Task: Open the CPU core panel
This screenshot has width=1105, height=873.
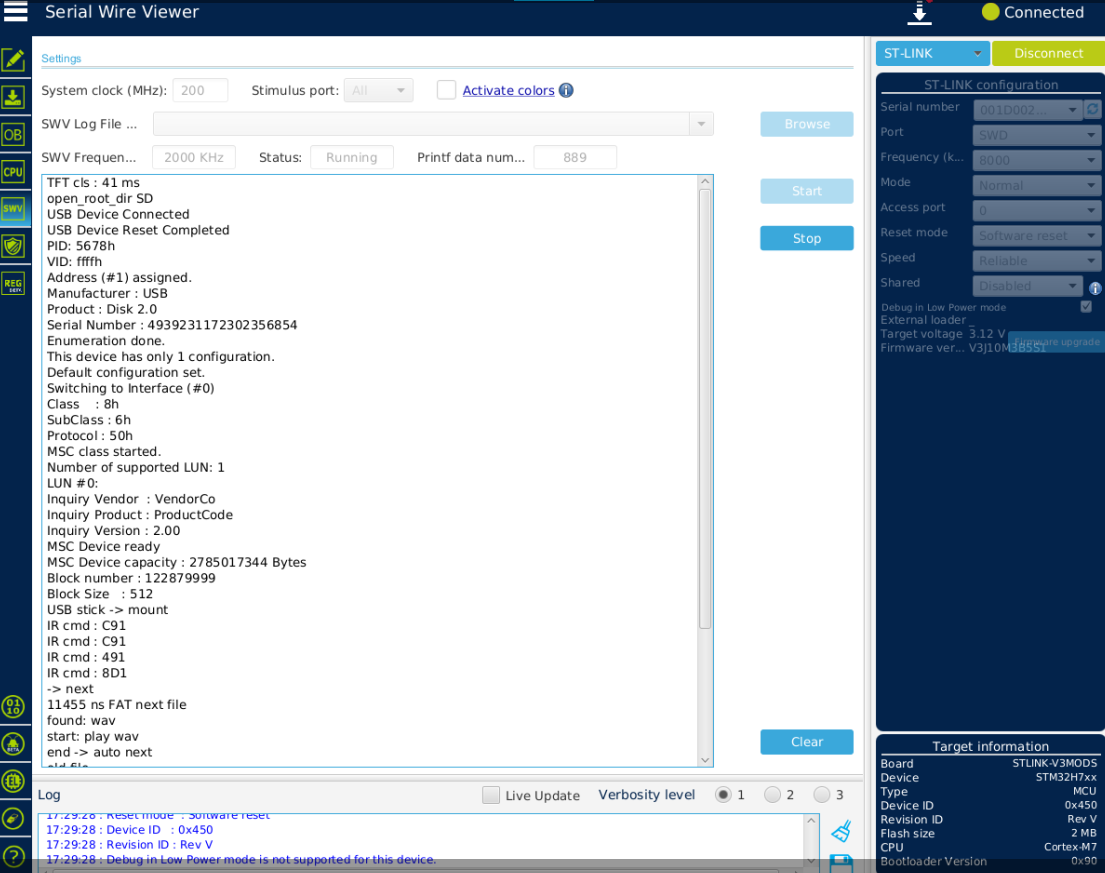Action: point(13,171)
